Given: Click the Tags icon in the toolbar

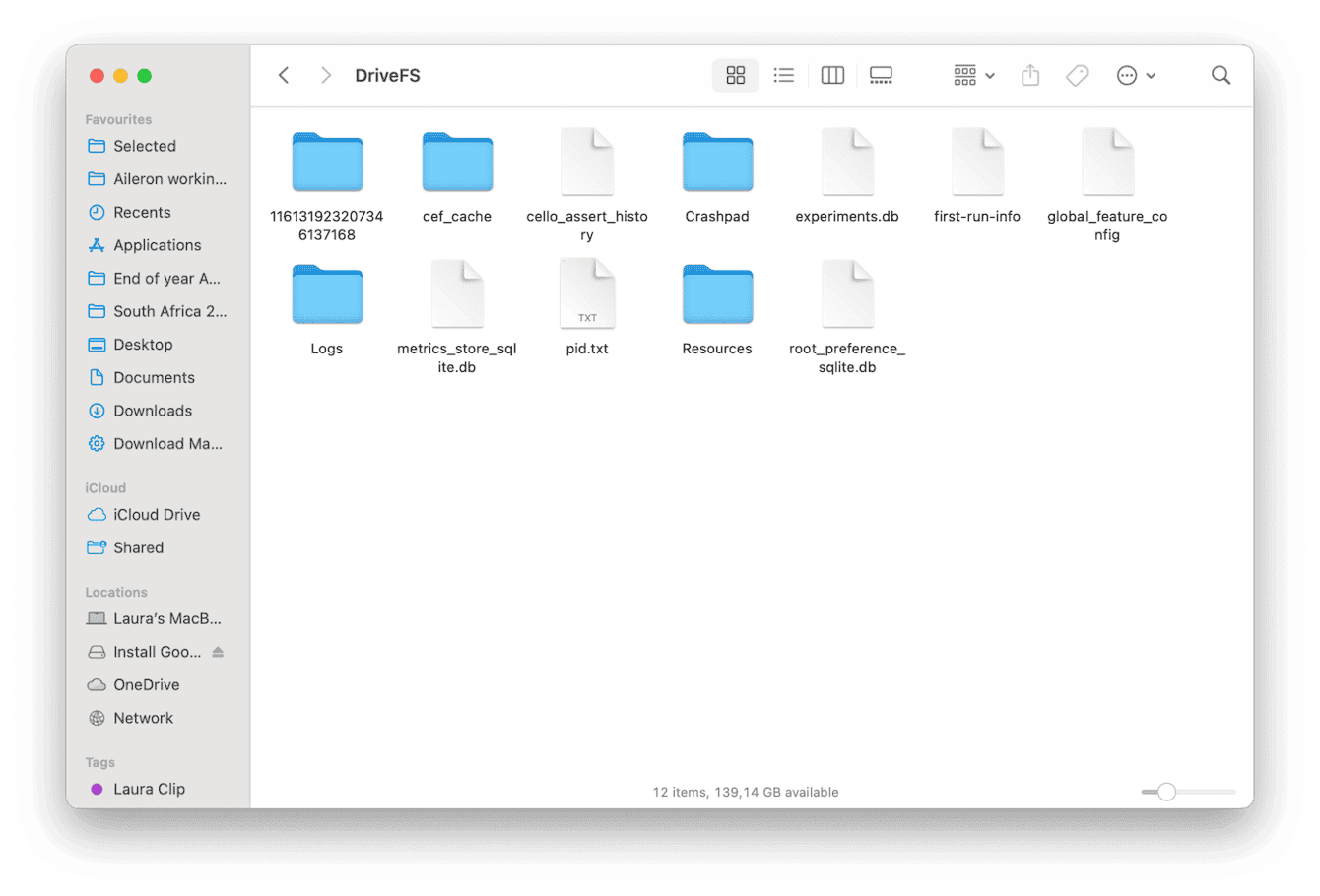Looking at the screenshot, I should 1076,75.
